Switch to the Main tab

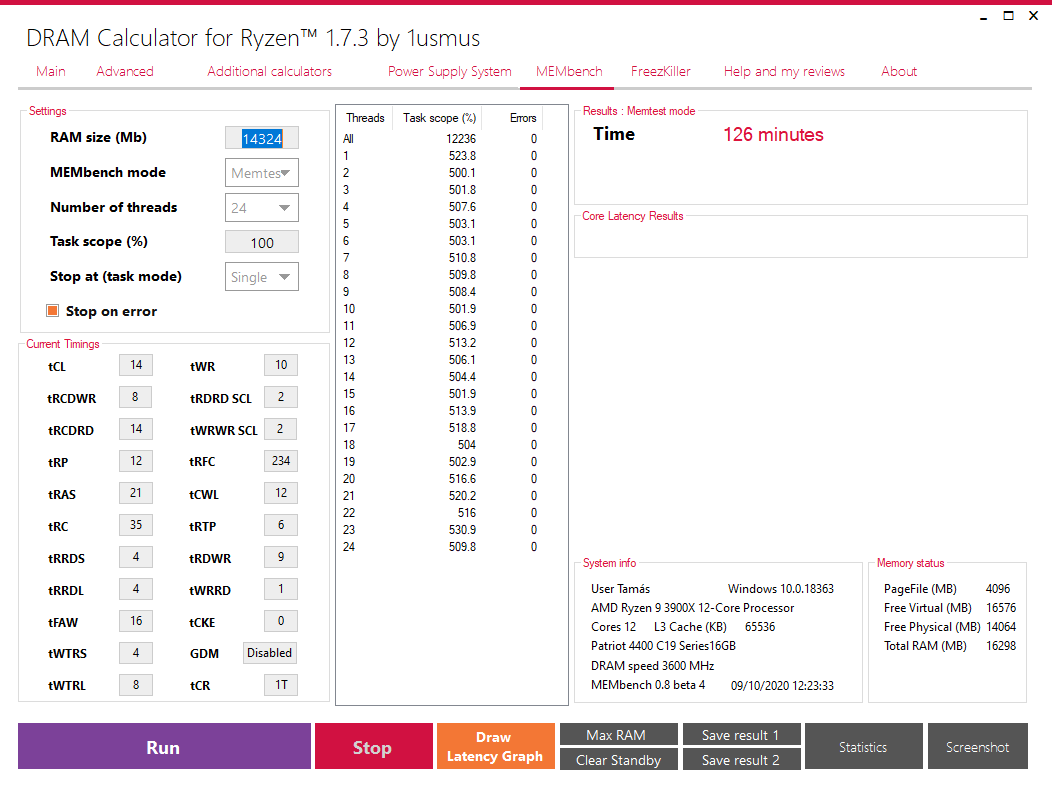coord(51,72)
